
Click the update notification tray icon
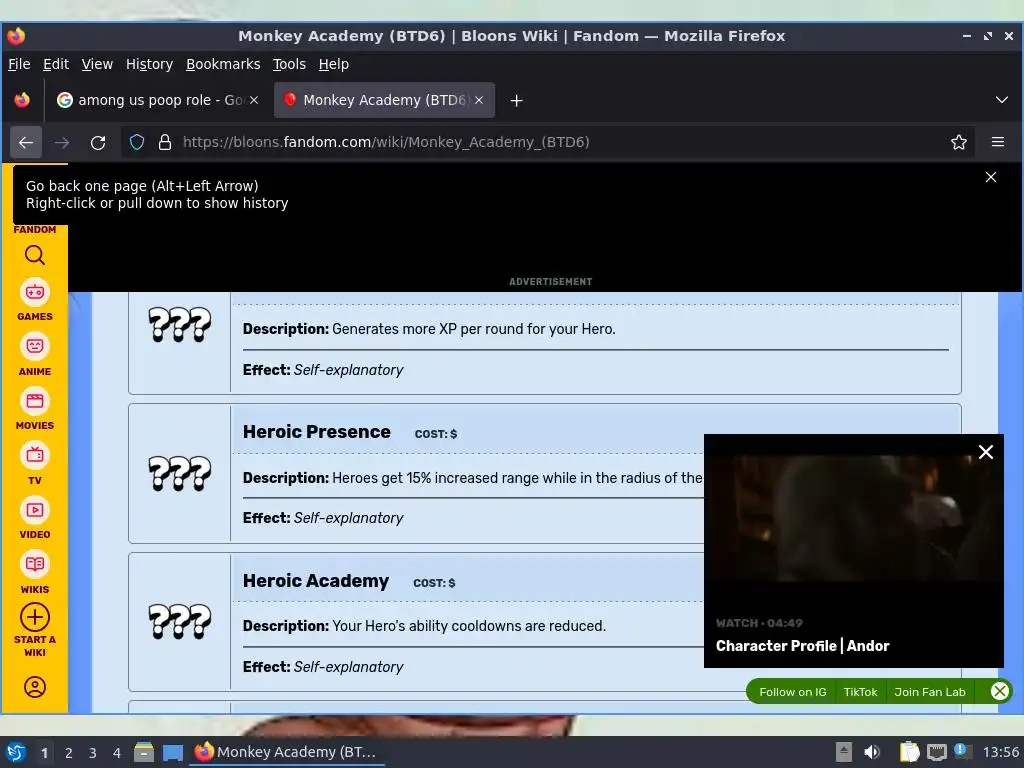point(962,752)
